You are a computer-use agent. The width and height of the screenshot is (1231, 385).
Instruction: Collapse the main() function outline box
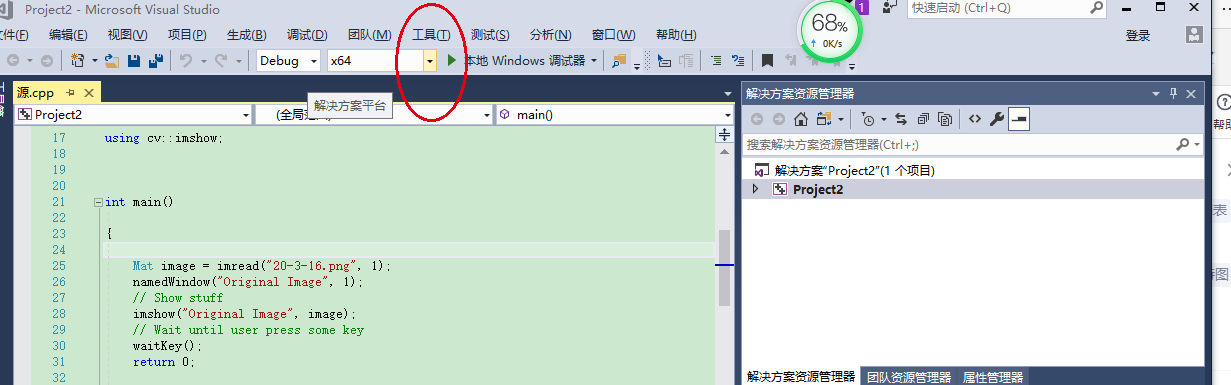tap(97, 202)
